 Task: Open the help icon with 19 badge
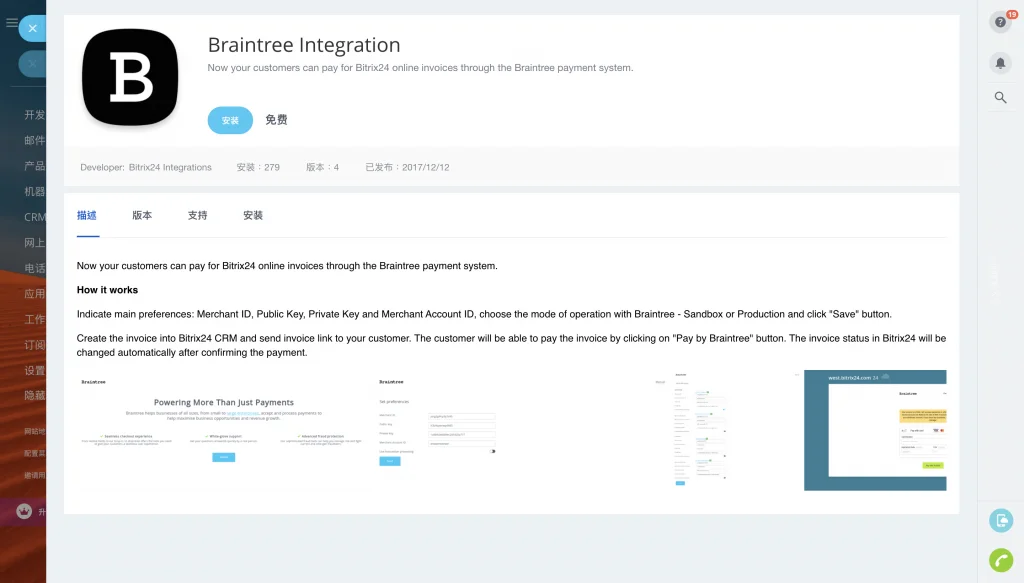point(1000,22)
